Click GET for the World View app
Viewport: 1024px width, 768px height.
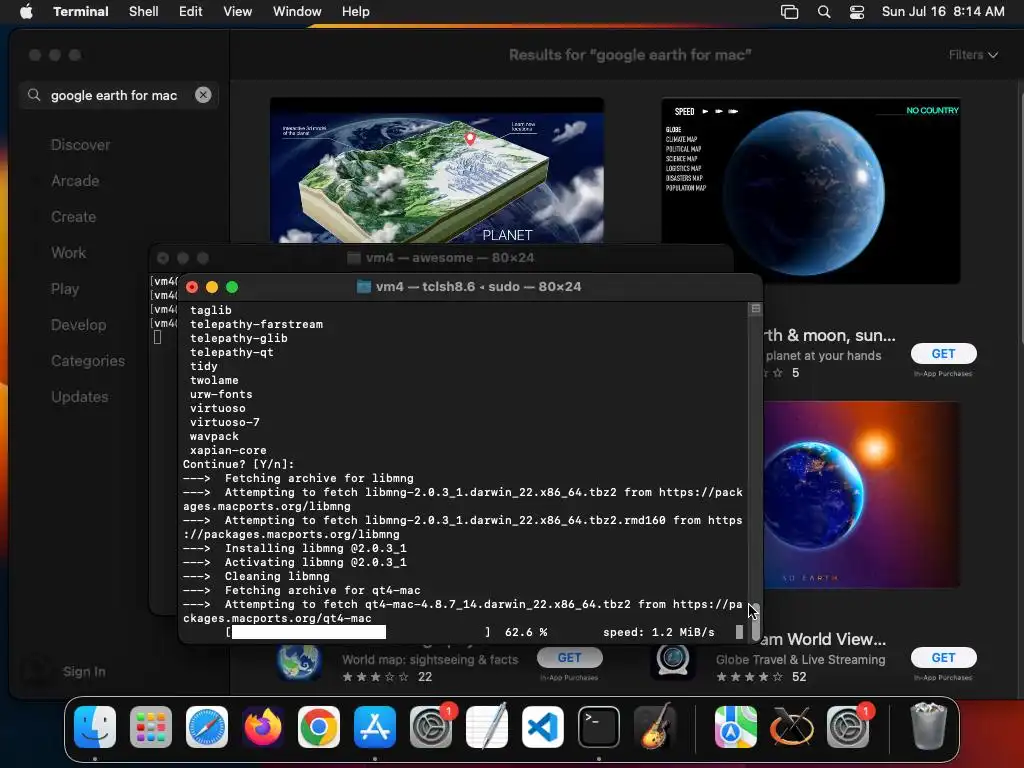(x=944, y=658)
